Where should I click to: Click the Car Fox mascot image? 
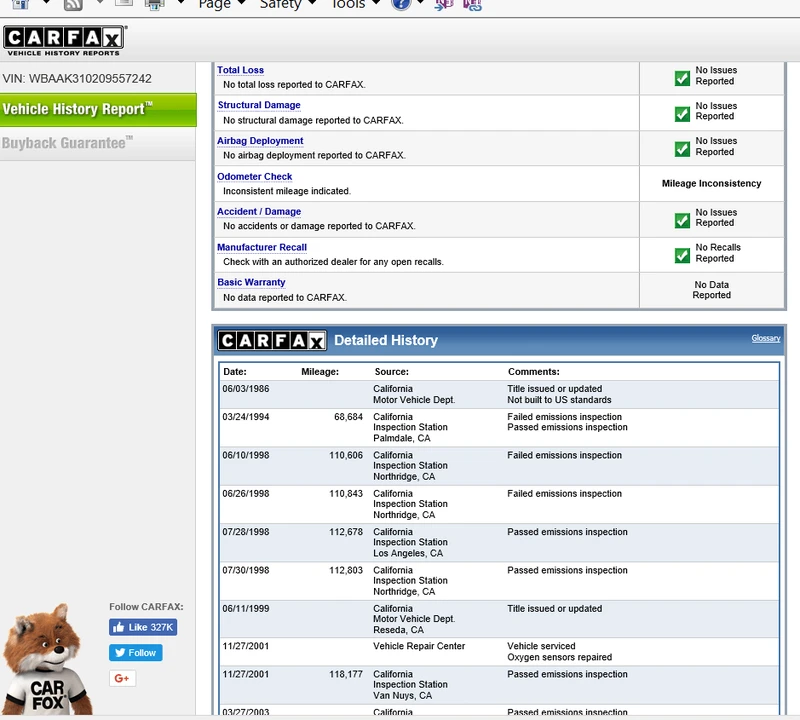(47, 659)
